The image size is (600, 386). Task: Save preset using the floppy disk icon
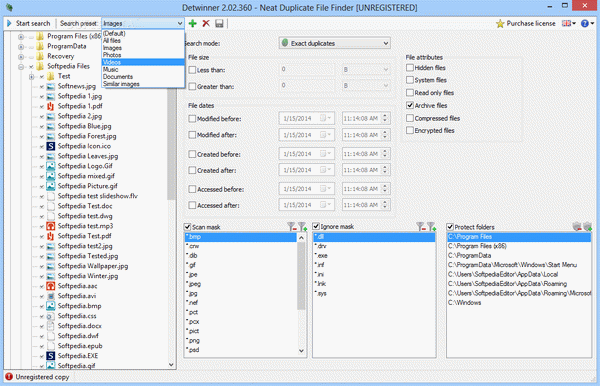click(219, 23)
